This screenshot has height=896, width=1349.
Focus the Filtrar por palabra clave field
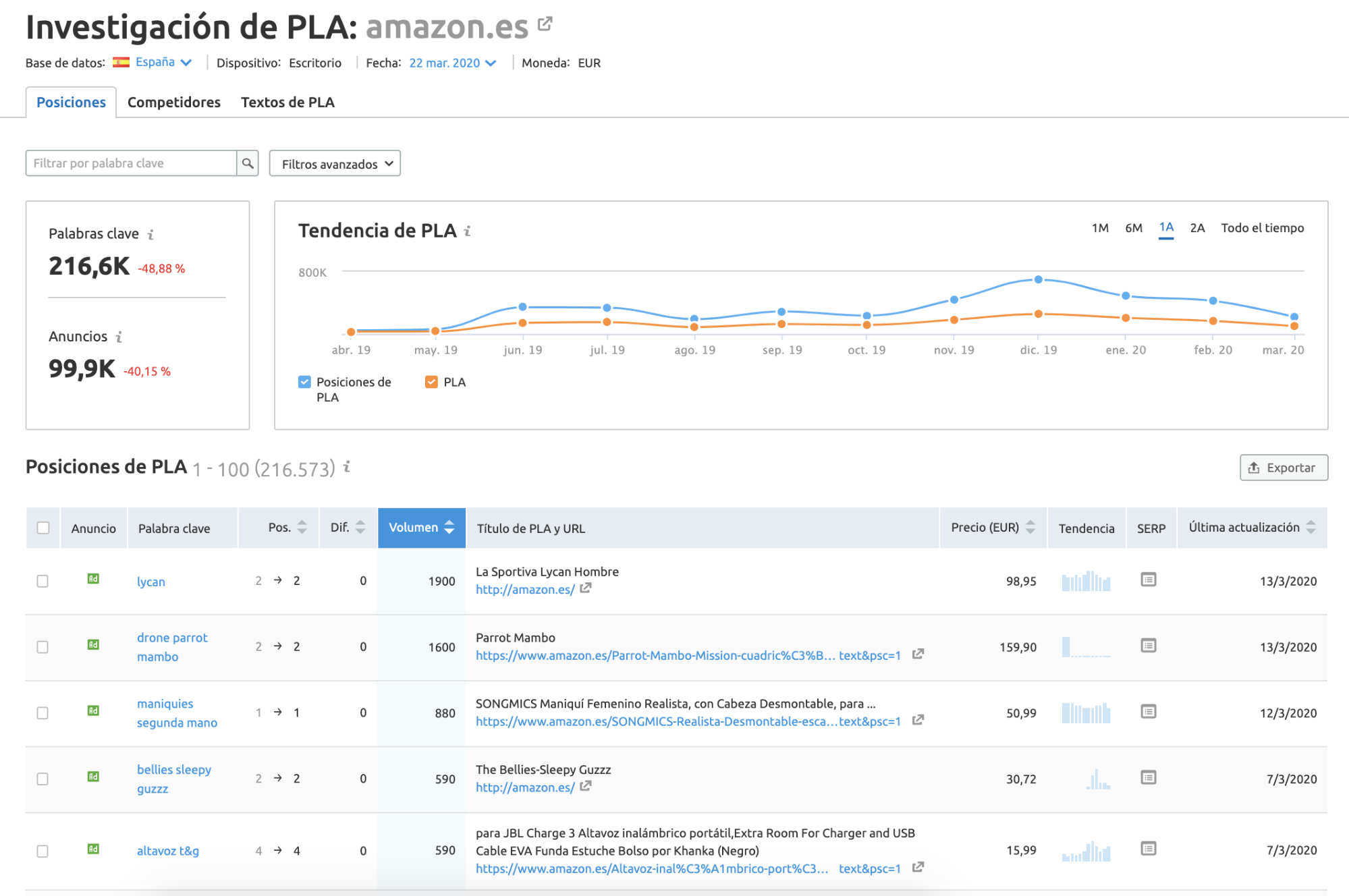pos(131,163)
